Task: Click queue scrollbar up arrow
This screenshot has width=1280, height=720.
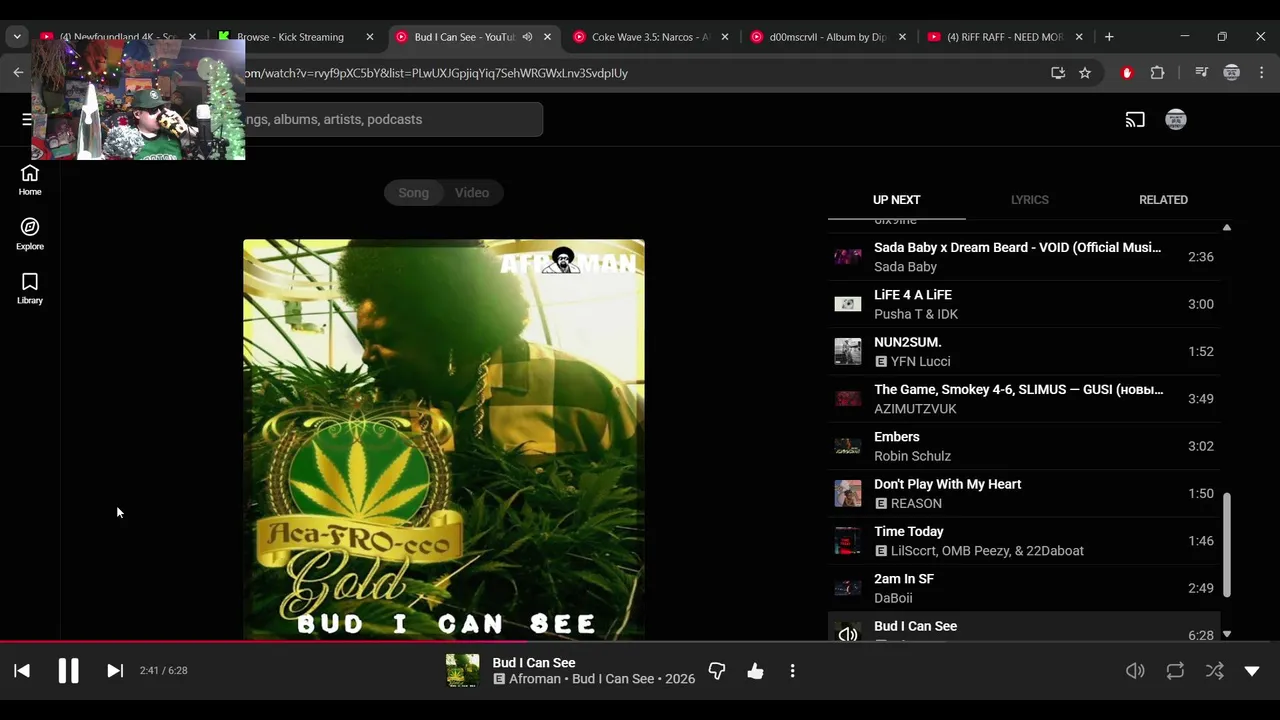Action: coord(1227,228)
